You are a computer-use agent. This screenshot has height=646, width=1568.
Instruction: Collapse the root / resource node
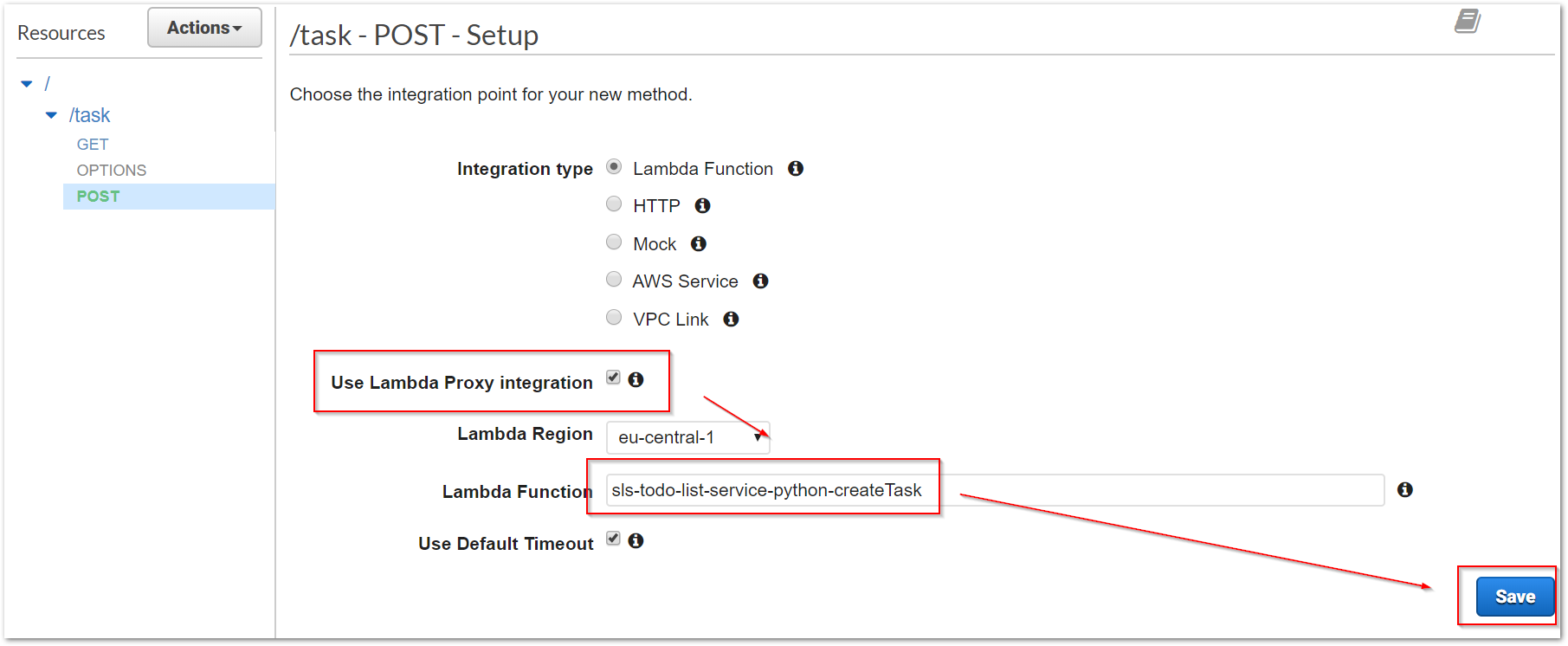(27, 84)
